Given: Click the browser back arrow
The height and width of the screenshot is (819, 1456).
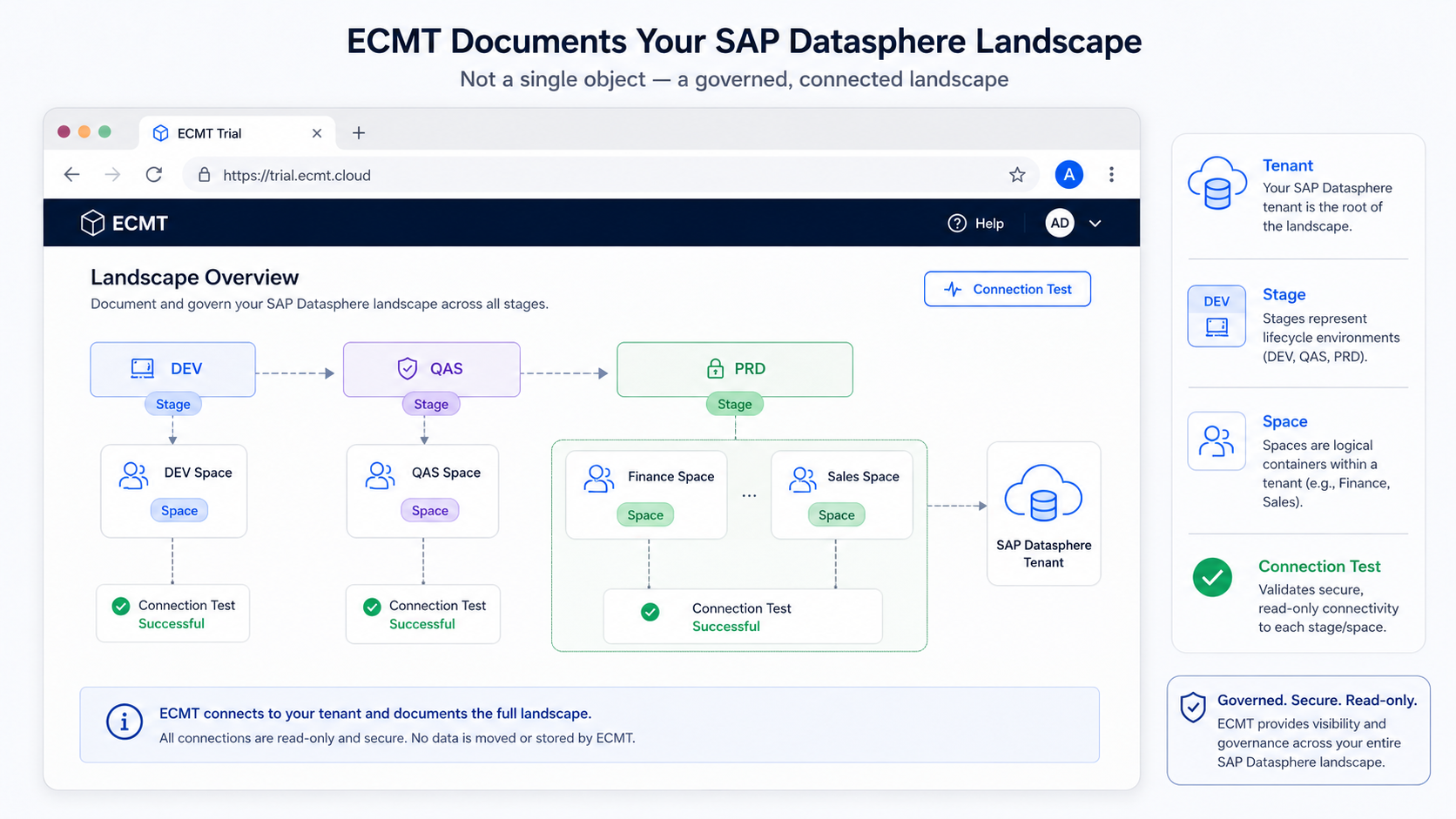Looking at the screenshot, I should pyautogui.click(x=71, y=175).
